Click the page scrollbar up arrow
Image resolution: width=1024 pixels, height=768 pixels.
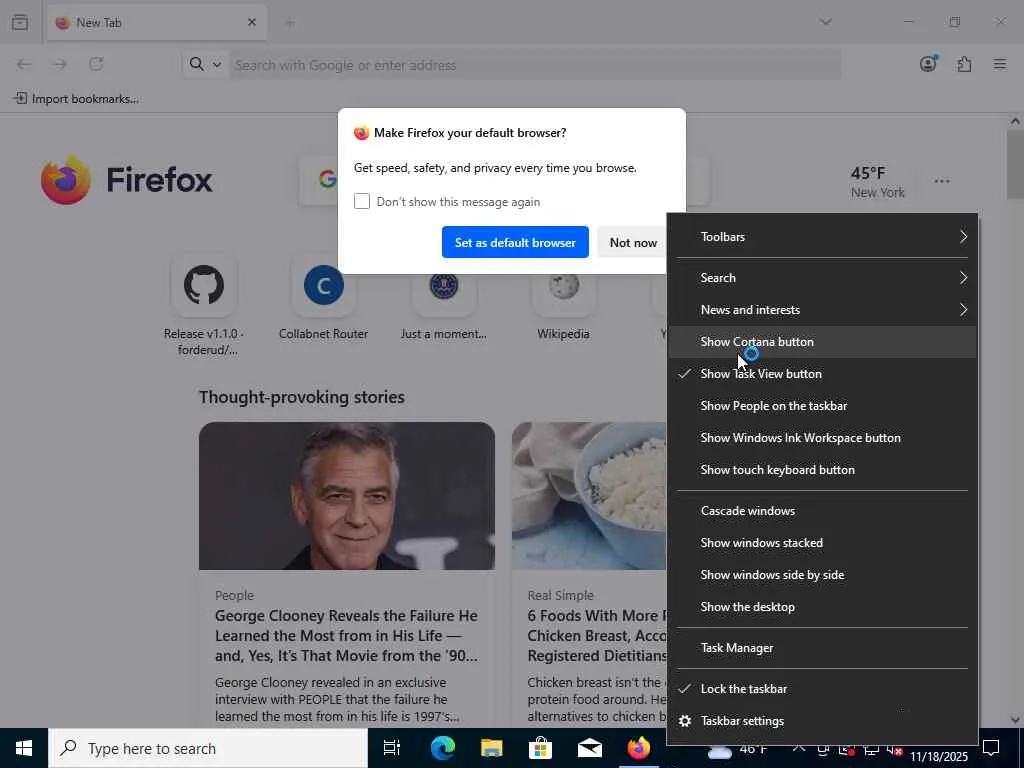pyautogui.click(x=1015, y=121)
